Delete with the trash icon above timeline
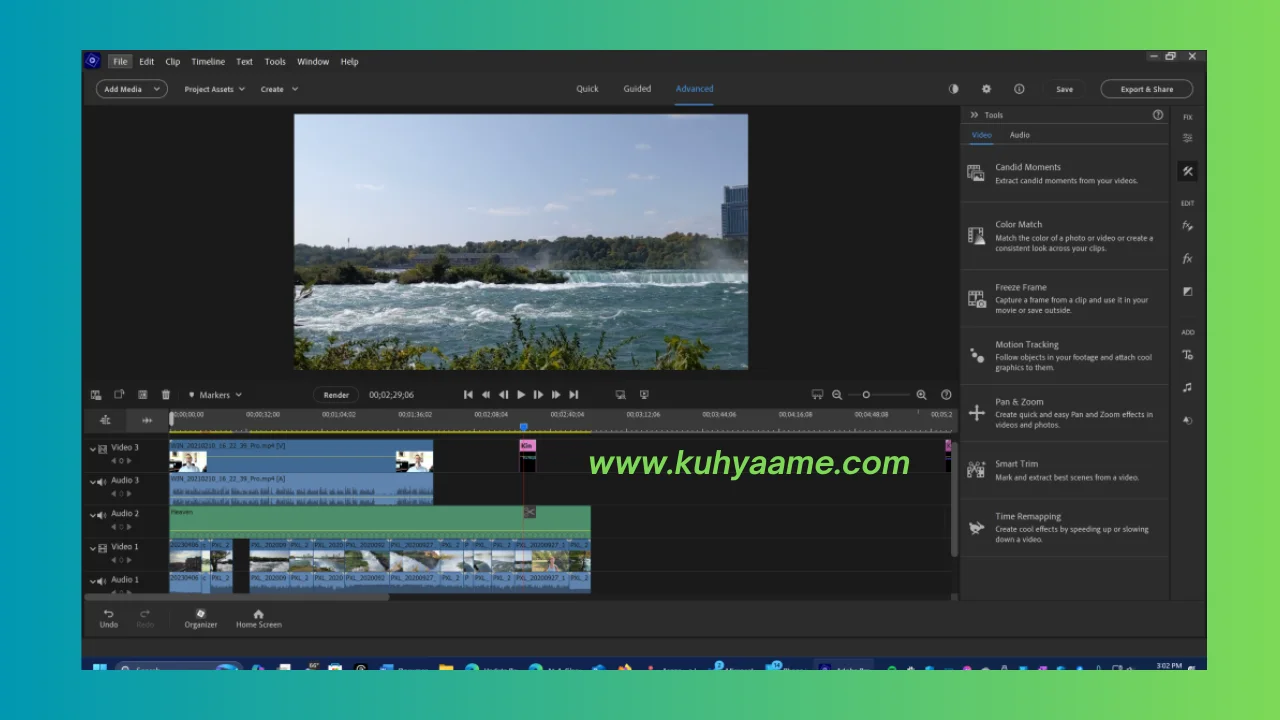Screen dimensions: 1280x720 (166, 395)
